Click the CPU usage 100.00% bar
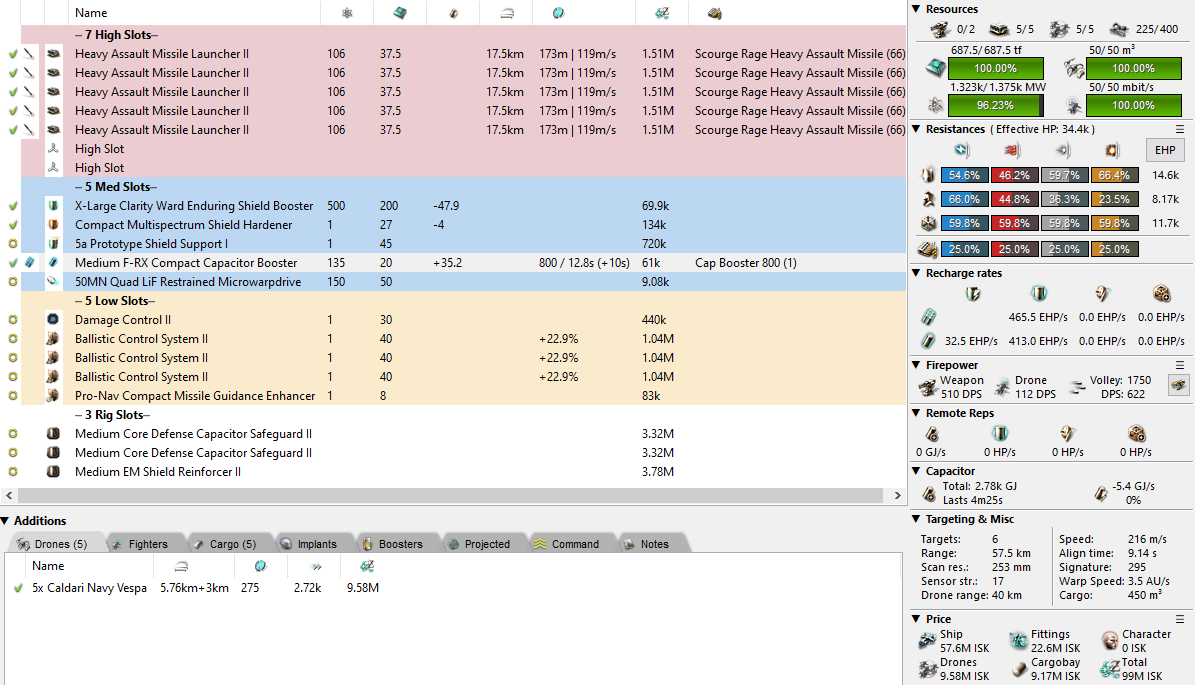1195x685 pixels. pyautogui.click(x=995, y=68)
